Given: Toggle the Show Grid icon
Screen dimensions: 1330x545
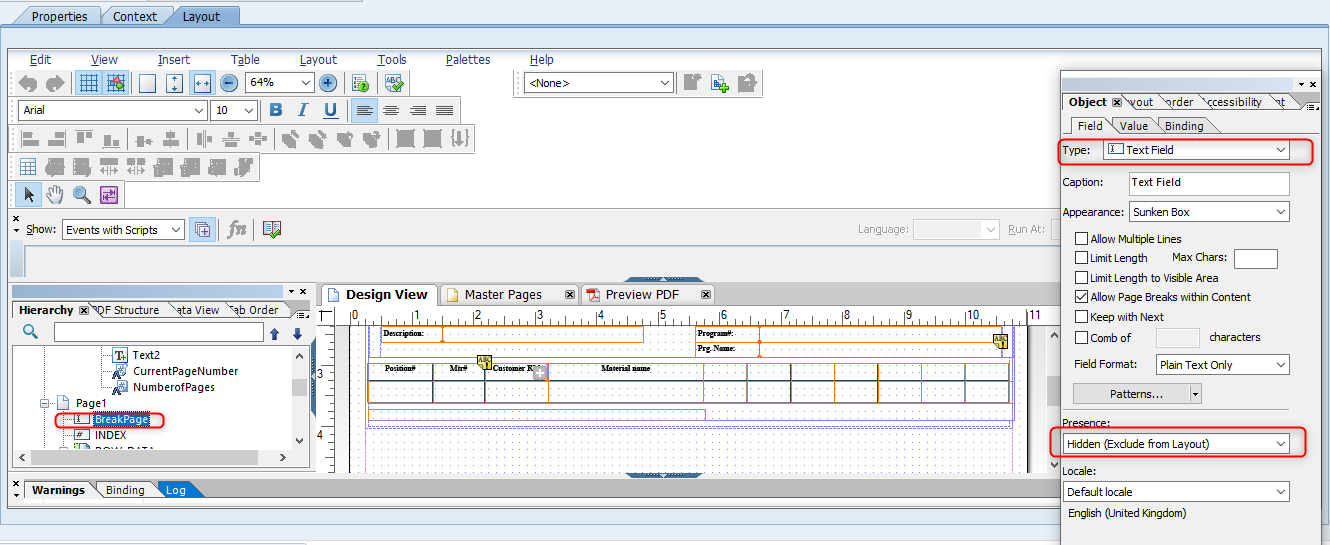Looking at the screenshot, I should click(x=89, y=83).
